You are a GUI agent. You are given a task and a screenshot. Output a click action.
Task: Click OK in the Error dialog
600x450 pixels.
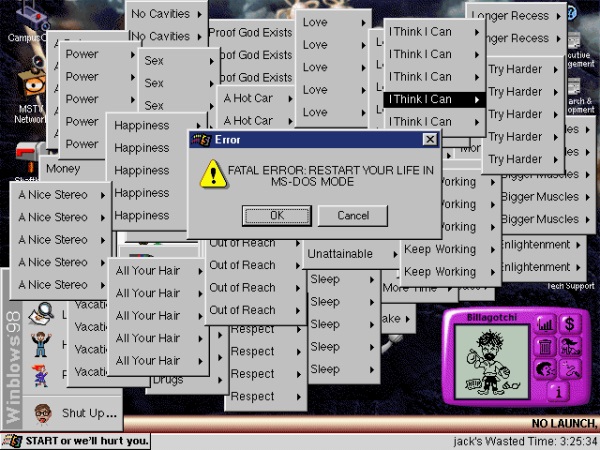pos(277,215)
